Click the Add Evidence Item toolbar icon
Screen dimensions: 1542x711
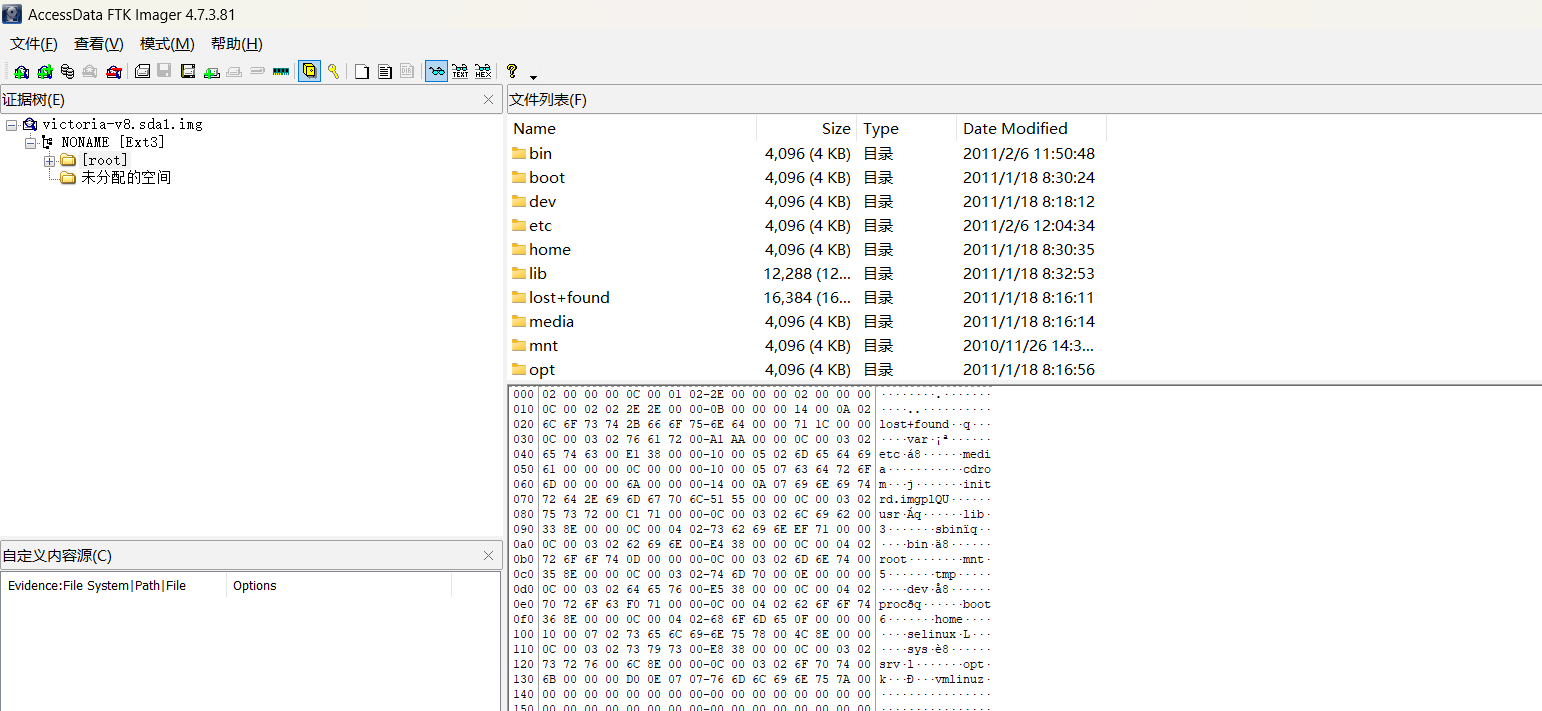click(x=21, y=72)
